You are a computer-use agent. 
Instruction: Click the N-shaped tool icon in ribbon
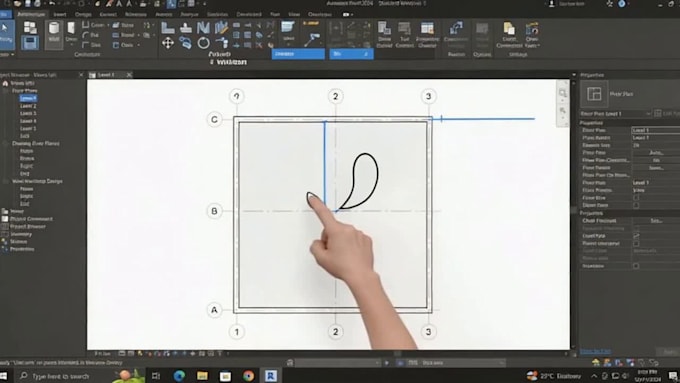203,28
